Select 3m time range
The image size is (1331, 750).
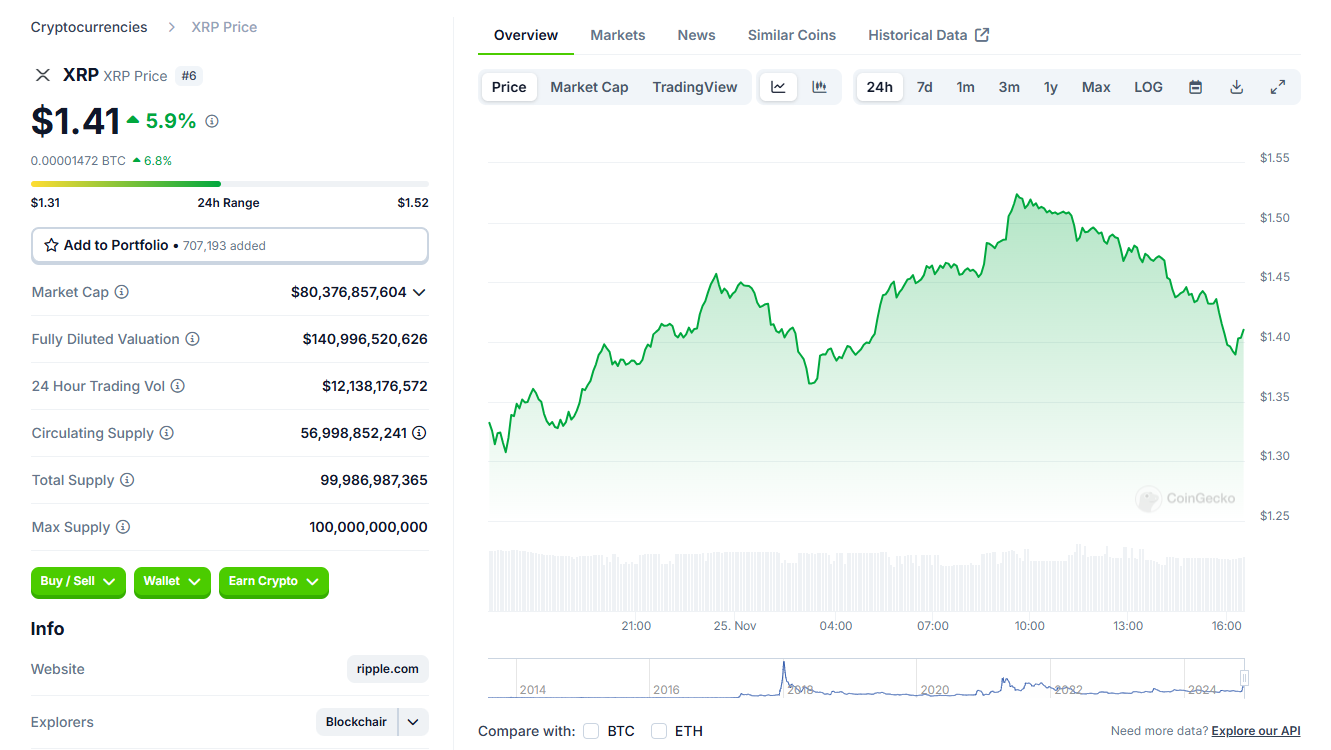click(x=1009, y=87)
